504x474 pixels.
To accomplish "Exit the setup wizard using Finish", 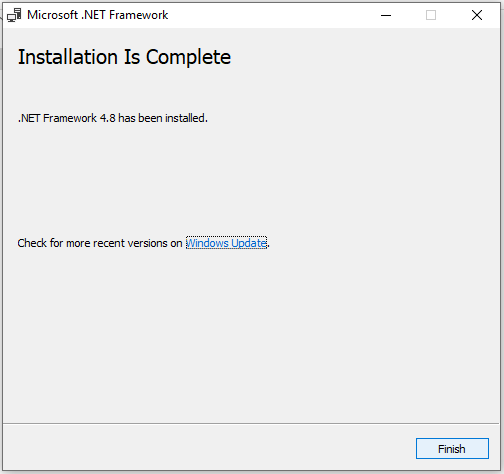I will tap(452, 449).
